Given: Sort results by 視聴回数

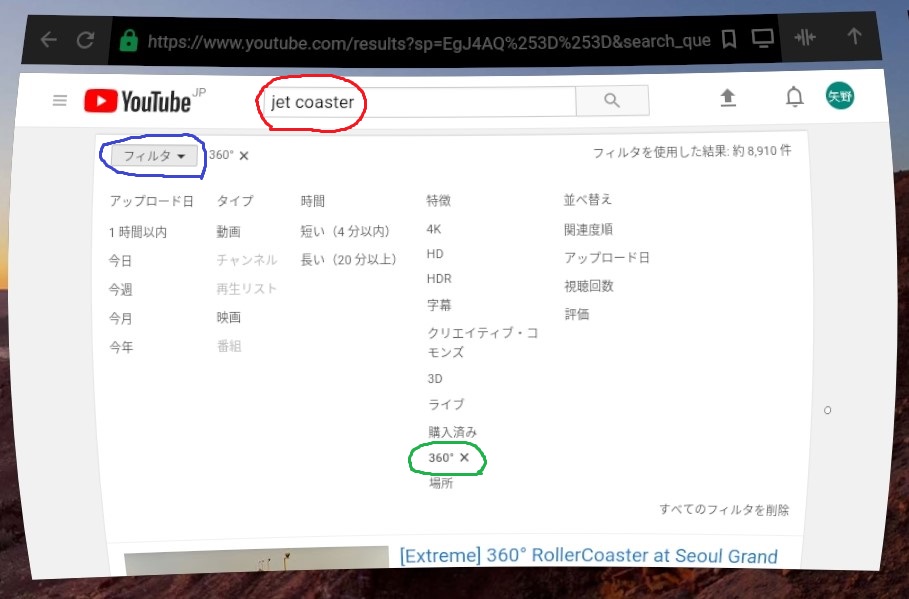Looking at the screenshot, I should click(589, 286).
